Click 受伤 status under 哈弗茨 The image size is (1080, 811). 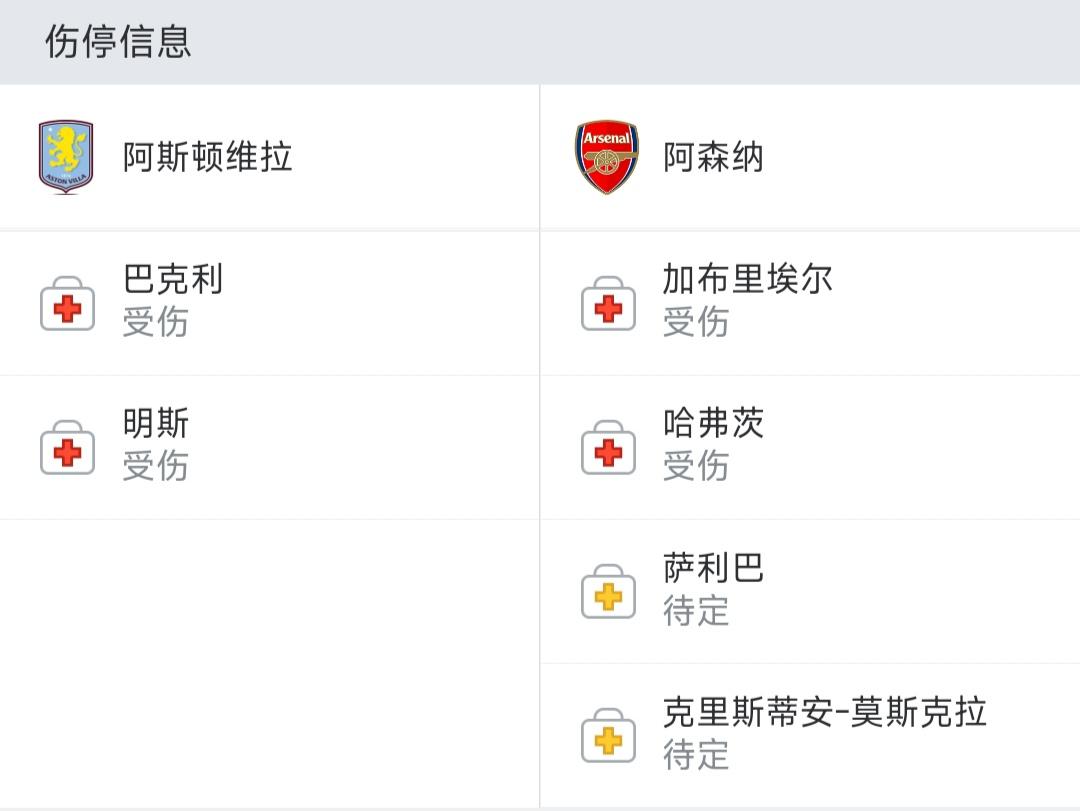(696, 466)
